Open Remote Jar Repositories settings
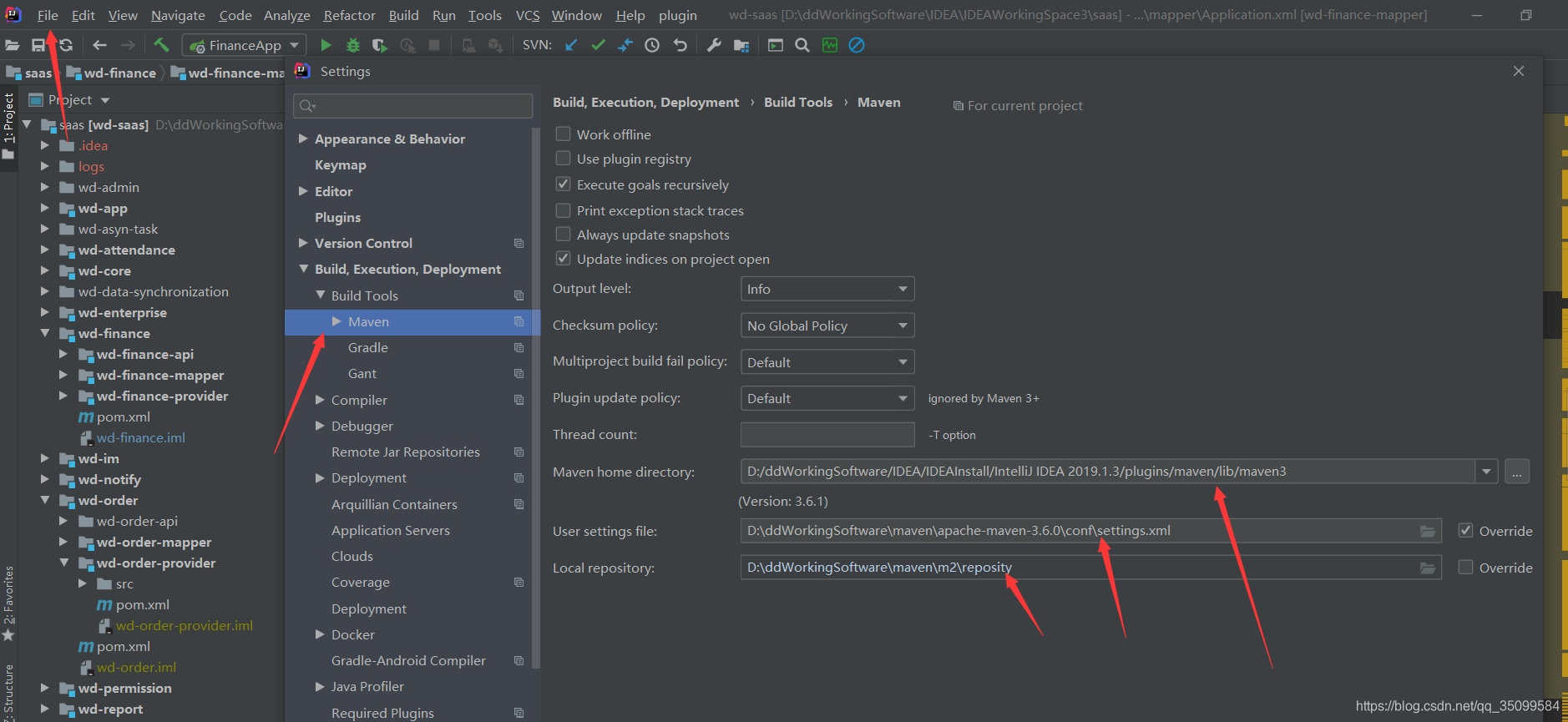 tap(406, 452)
